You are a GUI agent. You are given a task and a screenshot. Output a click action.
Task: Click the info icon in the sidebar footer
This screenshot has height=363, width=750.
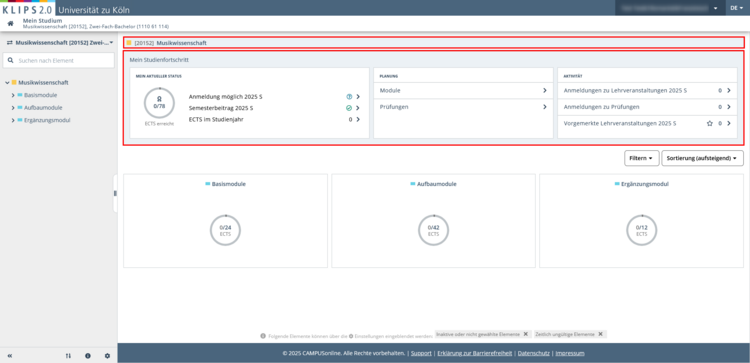[x=88, y=356]
